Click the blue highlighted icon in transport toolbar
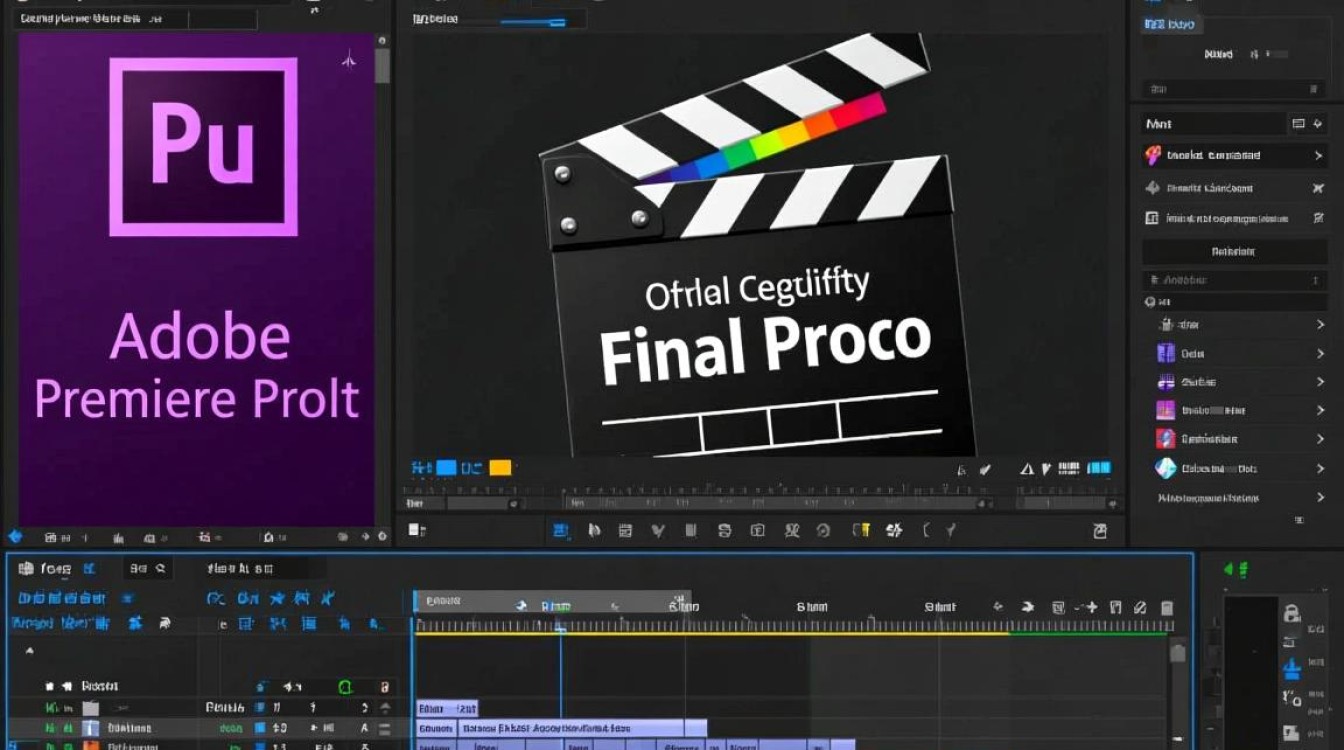This screenshot has height=750, width=1344. click(561, 531)
